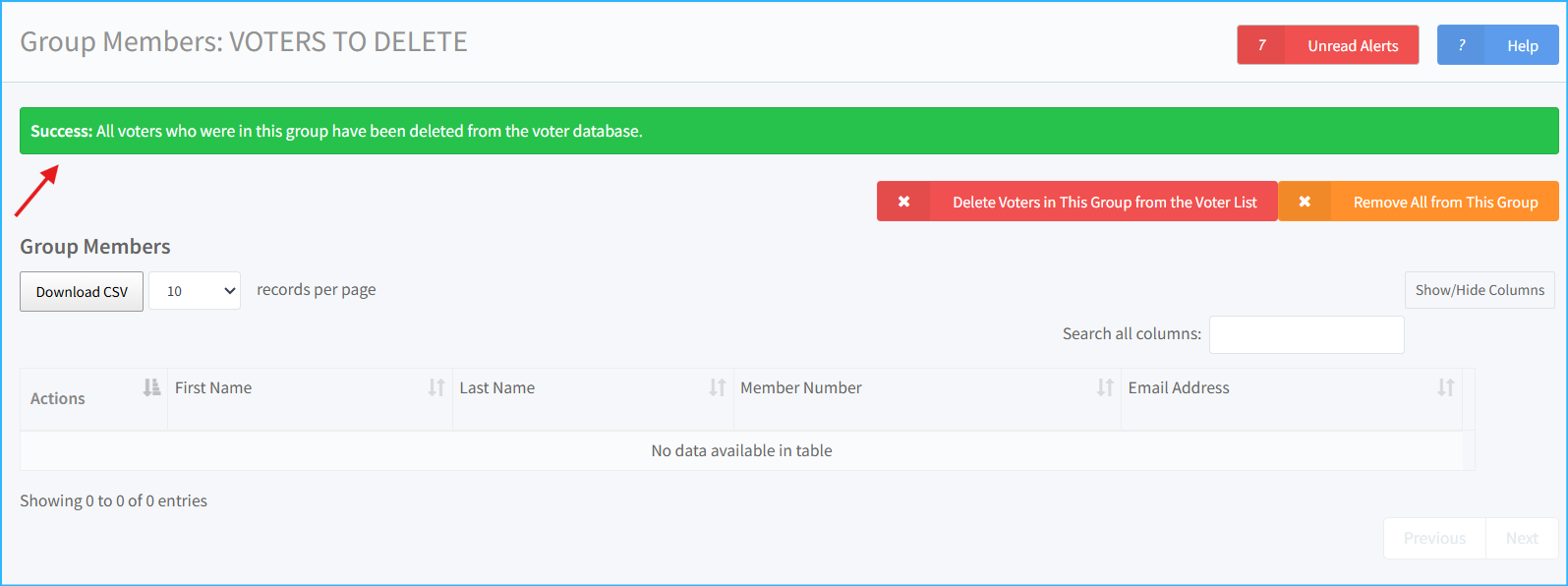Go to Next page of entries

click(x=1521, y=538)
